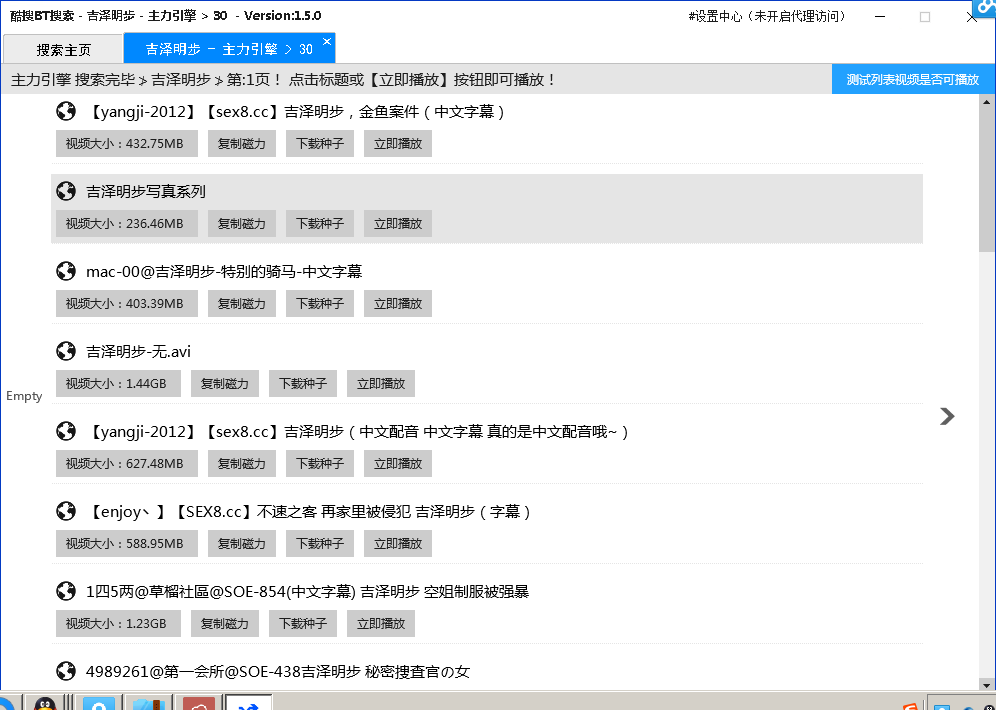The height and width of the screenshot is (710, 996).
Task: Copy magnet link for the 1.23GB result
Action: coord(225,624)
